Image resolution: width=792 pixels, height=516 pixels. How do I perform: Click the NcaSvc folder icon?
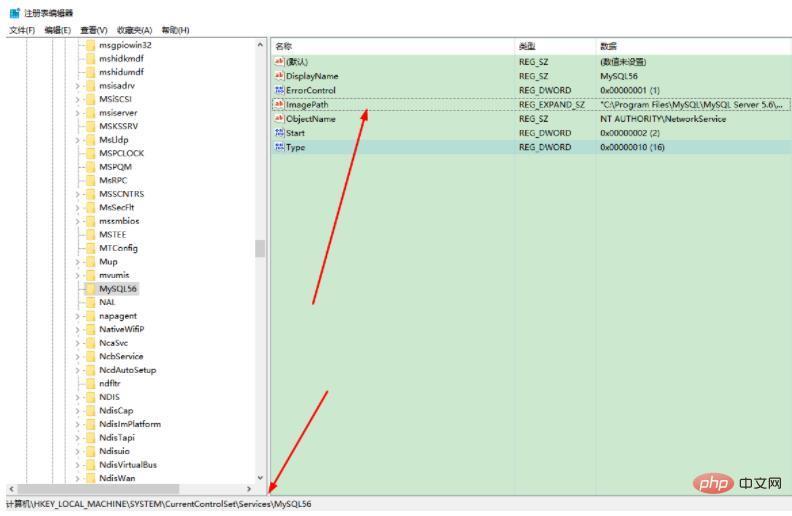[90, 343]
